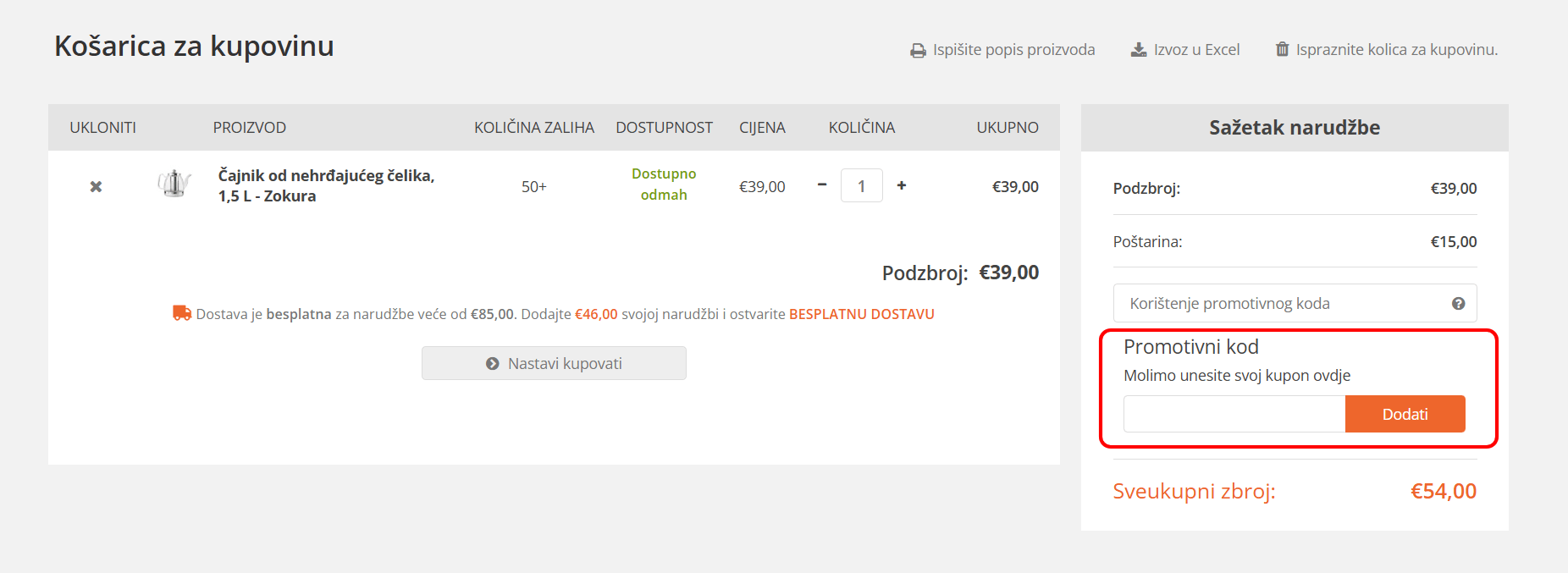
Task: Remove the teapot using the X icon
Action: tap(96, 186)
